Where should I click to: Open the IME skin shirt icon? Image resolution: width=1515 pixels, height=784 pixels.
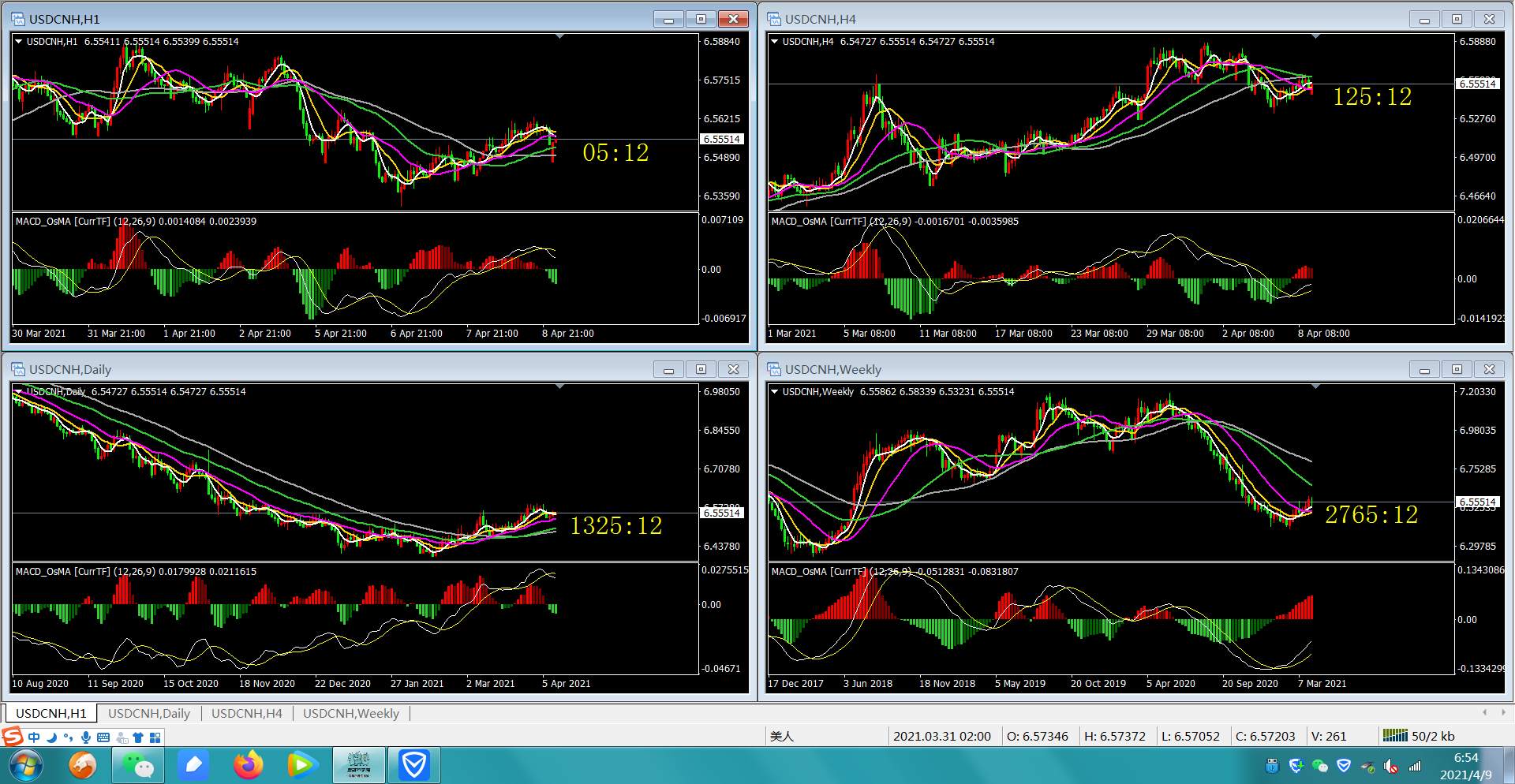coord(138,737)
